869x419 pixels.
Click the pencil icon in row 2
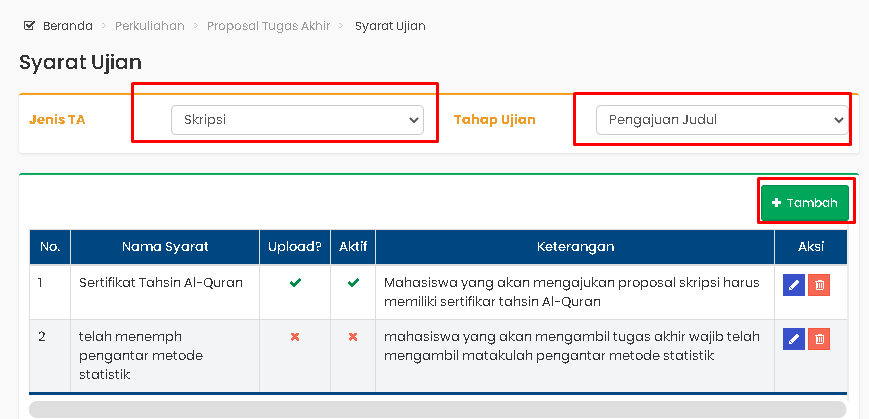[x=794, y=339]
